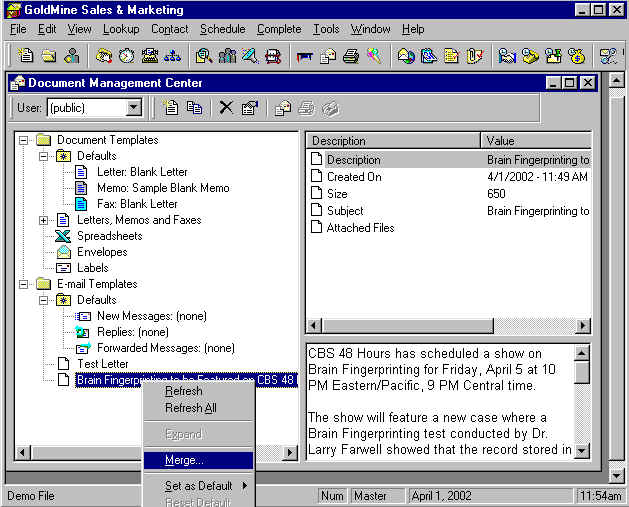Collapse the Defaults node under E-mail Templates
The height and width of the screenshot is (507, 629).
(x=43, y=300)
